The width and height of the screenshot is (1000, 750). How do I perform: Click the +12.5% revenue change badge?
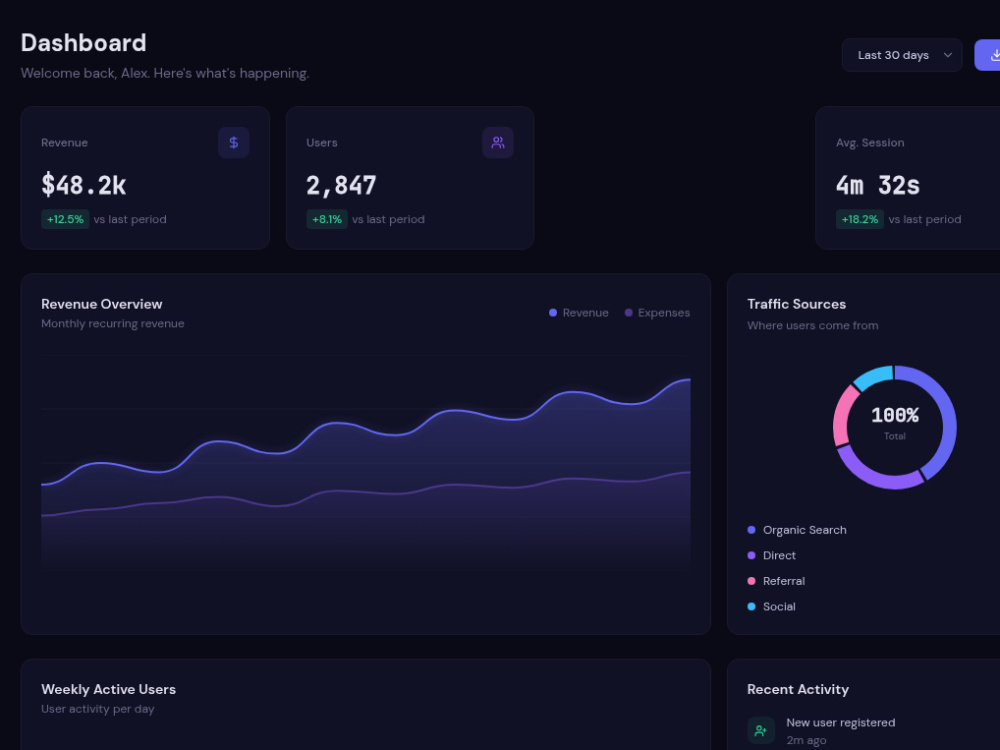point(65,219)
